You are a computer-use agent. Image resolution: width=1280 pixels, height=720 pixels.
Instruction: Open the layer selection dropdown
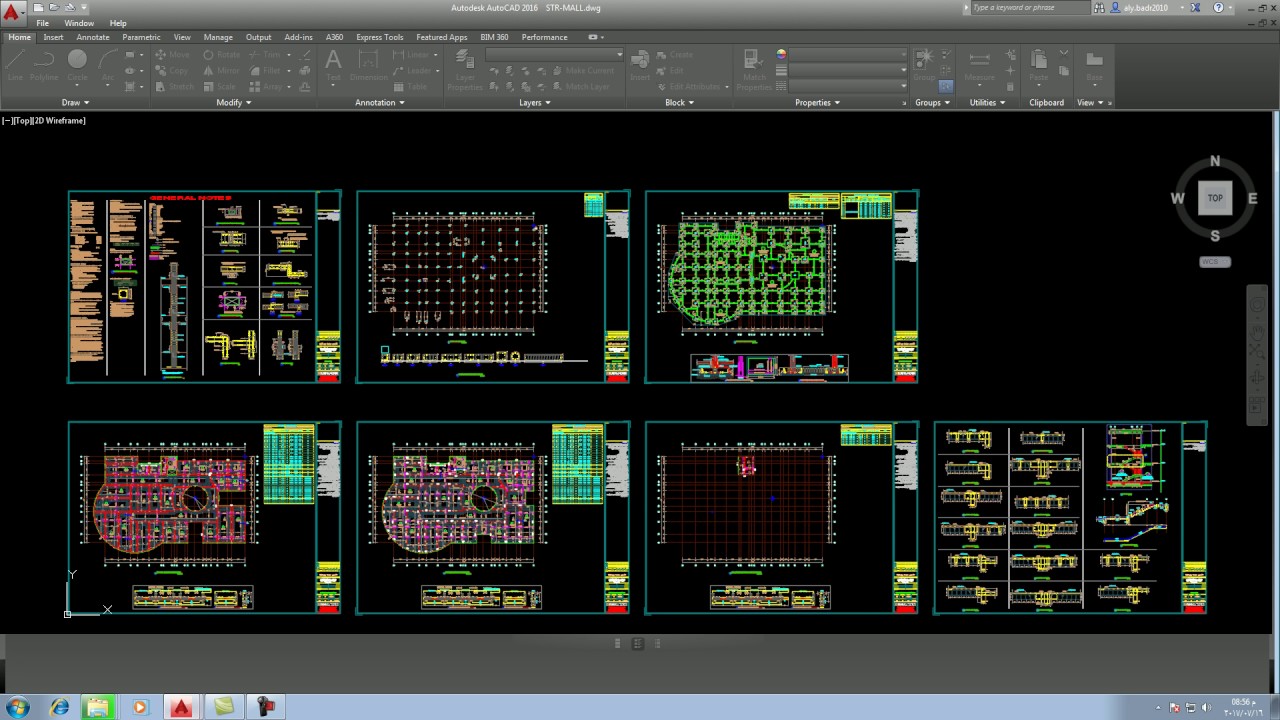click(554, 55)
